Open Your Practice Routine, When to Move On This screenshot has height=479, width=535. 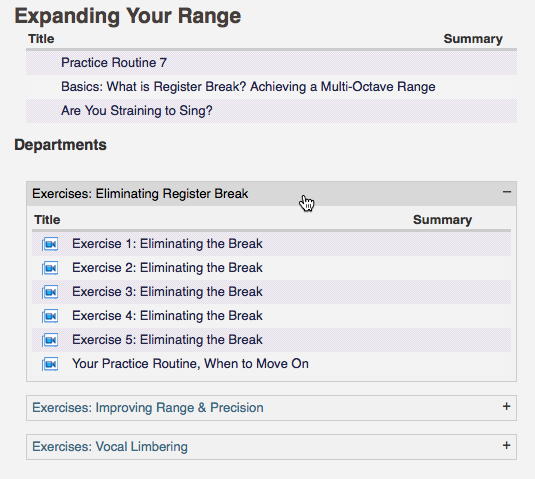(190, 364)
